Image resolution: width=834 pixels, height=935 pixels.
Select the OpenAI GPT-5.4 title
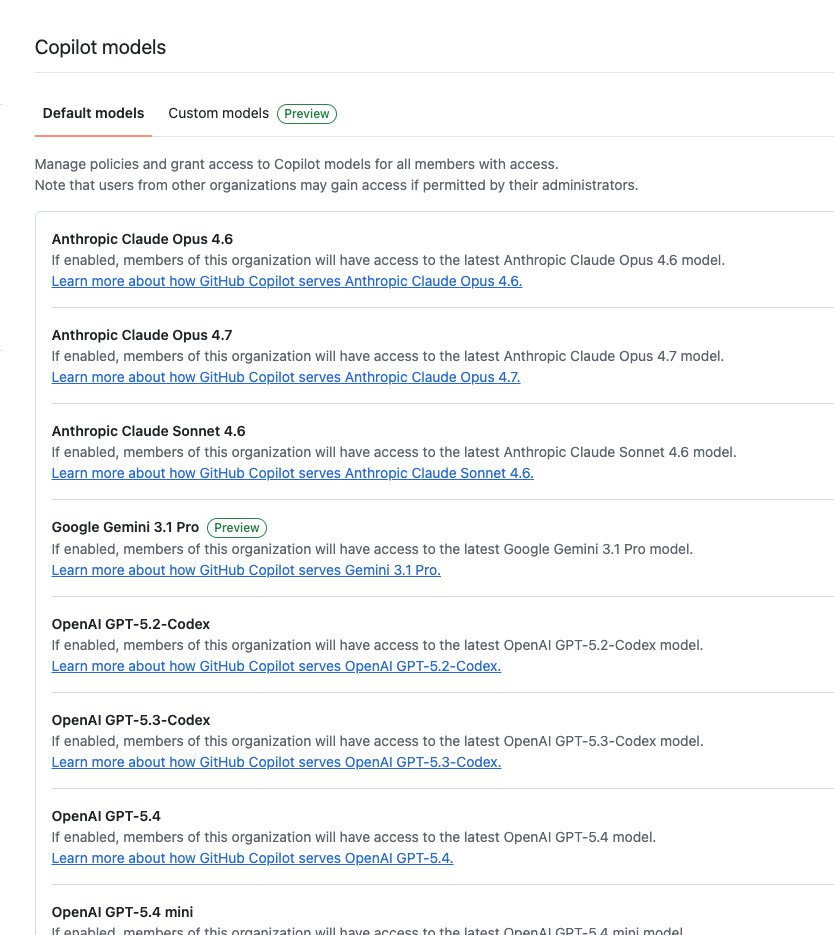click(106, 816)
